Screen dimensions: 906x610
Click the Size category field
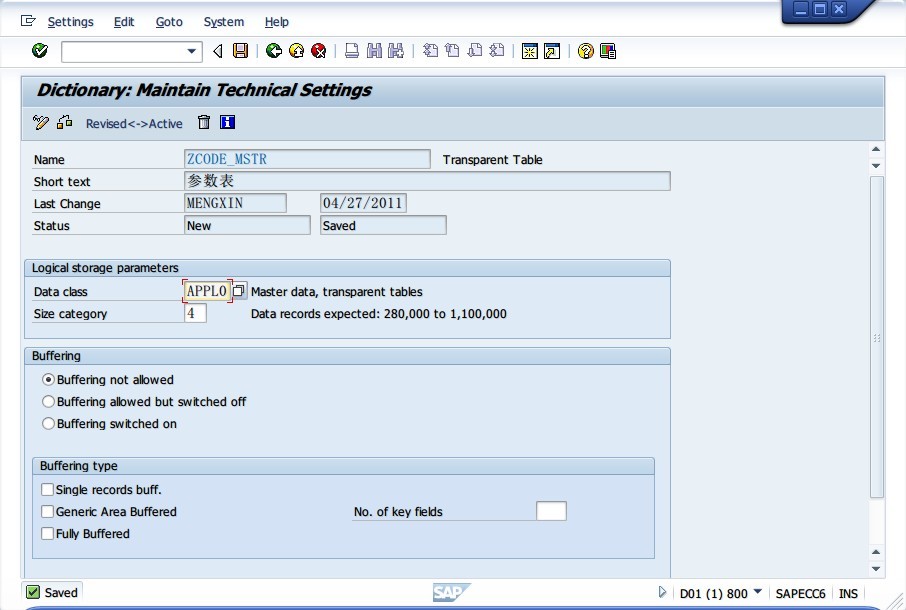(195, 313)
